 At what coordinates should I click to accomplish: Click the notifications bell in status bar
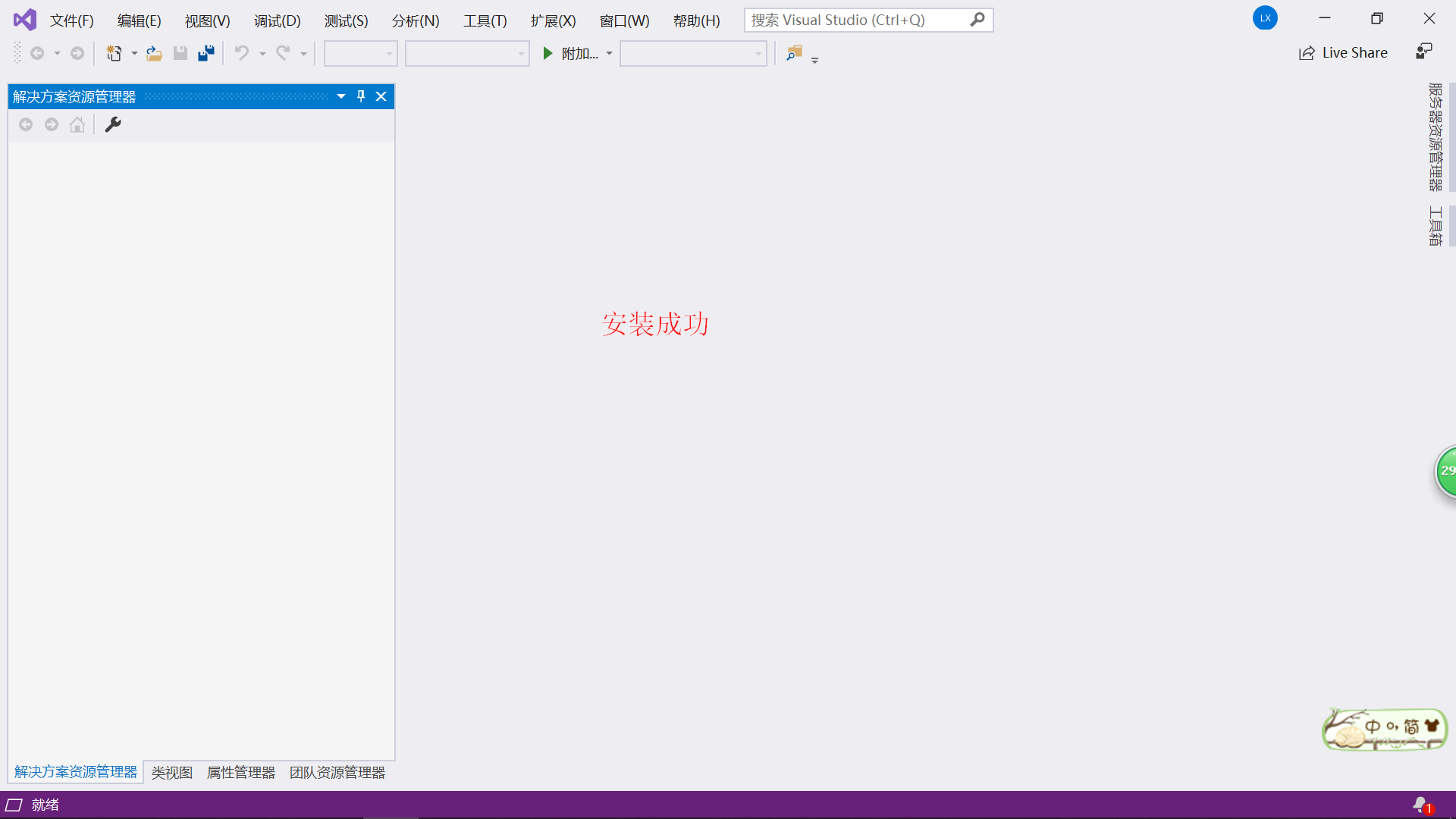pos(1421,805)
